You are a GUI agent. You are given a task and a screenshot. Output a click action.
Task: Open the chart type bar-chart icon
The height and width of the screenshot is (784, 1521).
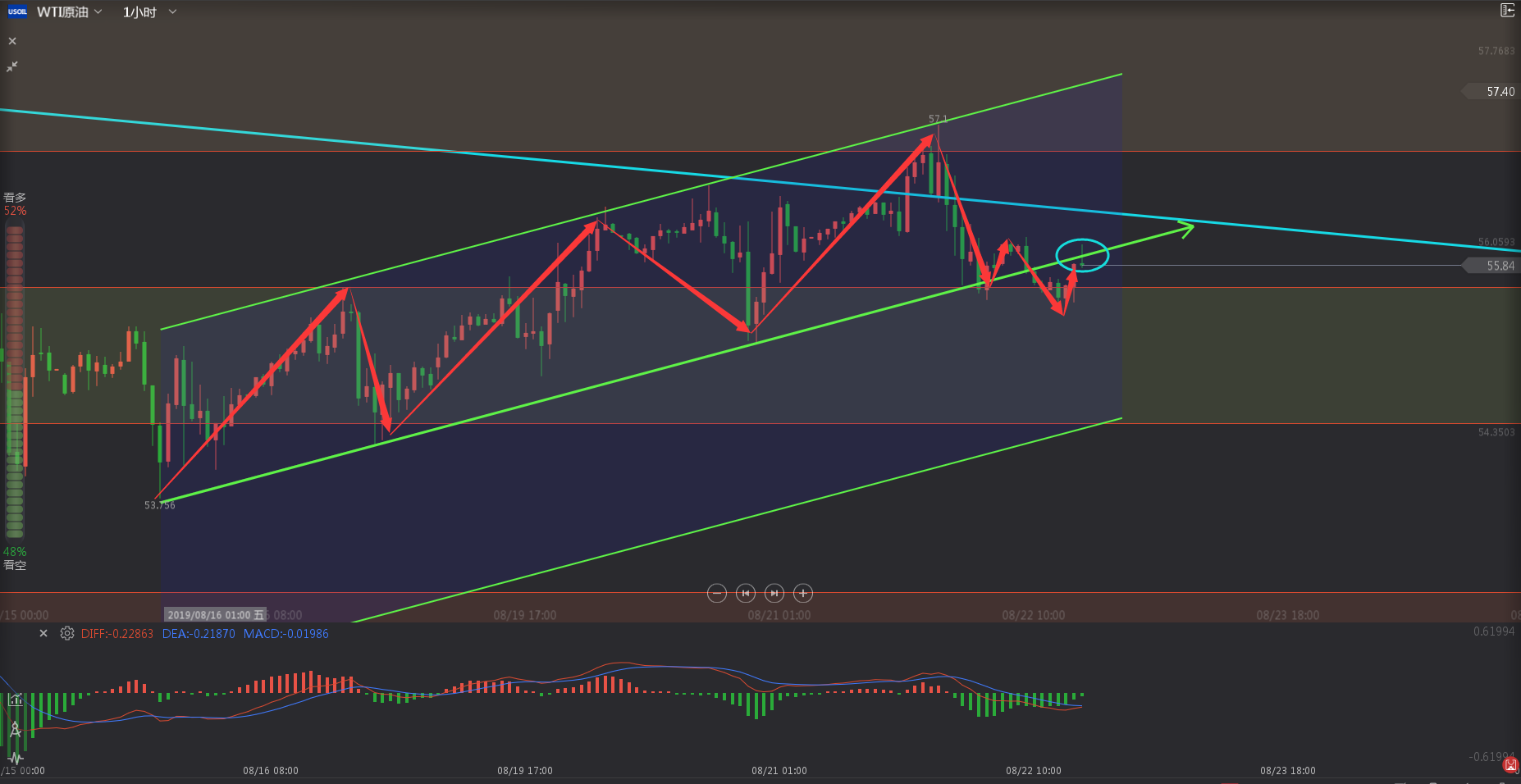tap(16, 700)
